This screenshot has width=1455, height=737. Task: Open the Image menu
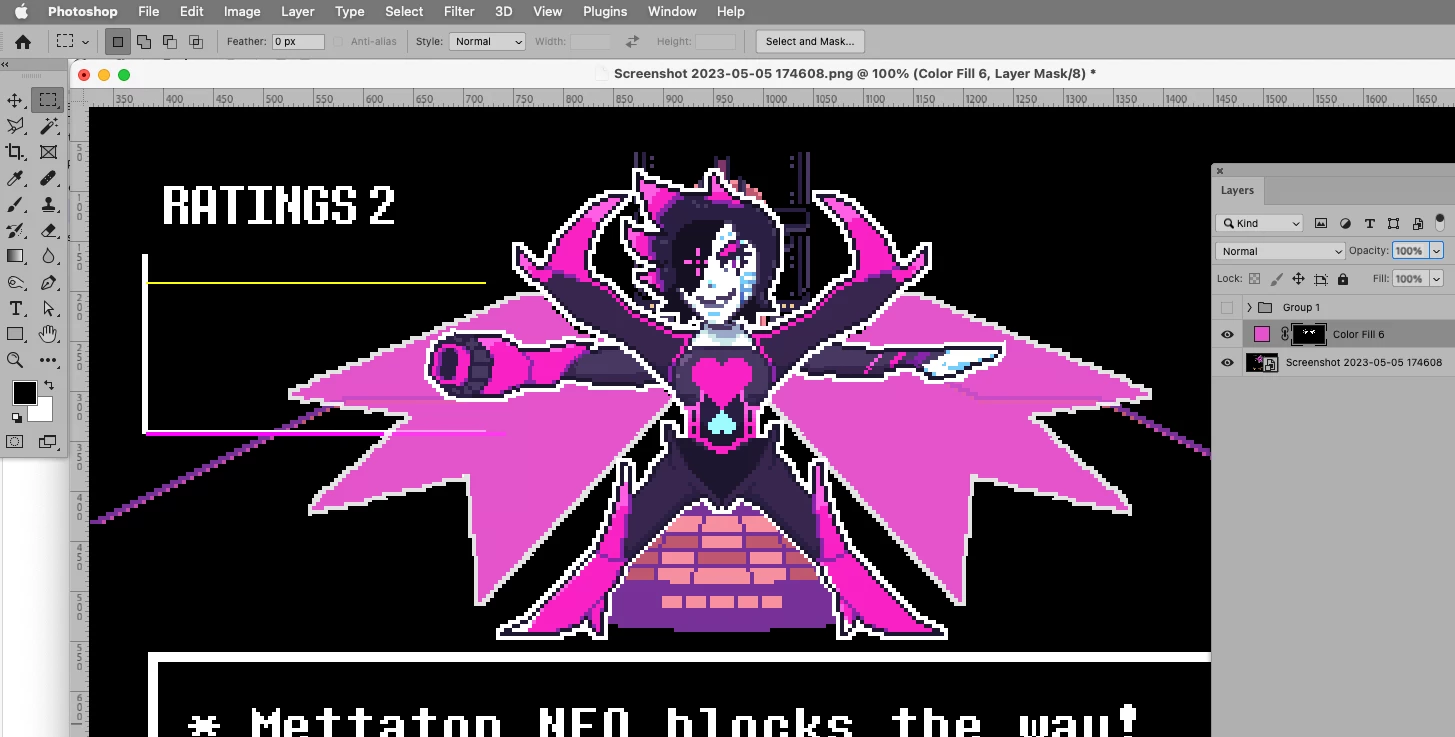242,11
